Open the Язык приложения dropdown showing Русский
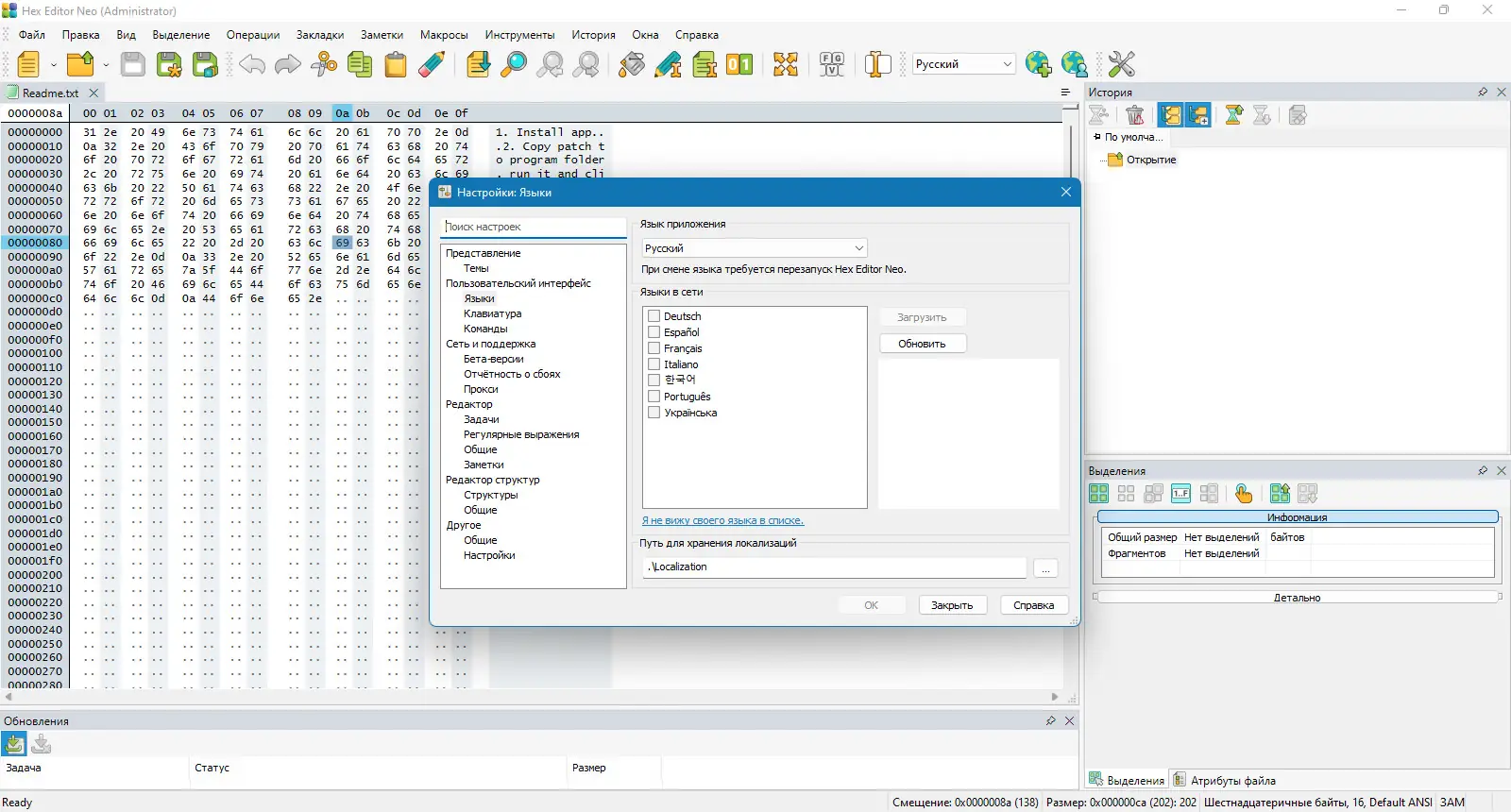The height and width of the screenshot is (812, 1511). click(755, 248)
